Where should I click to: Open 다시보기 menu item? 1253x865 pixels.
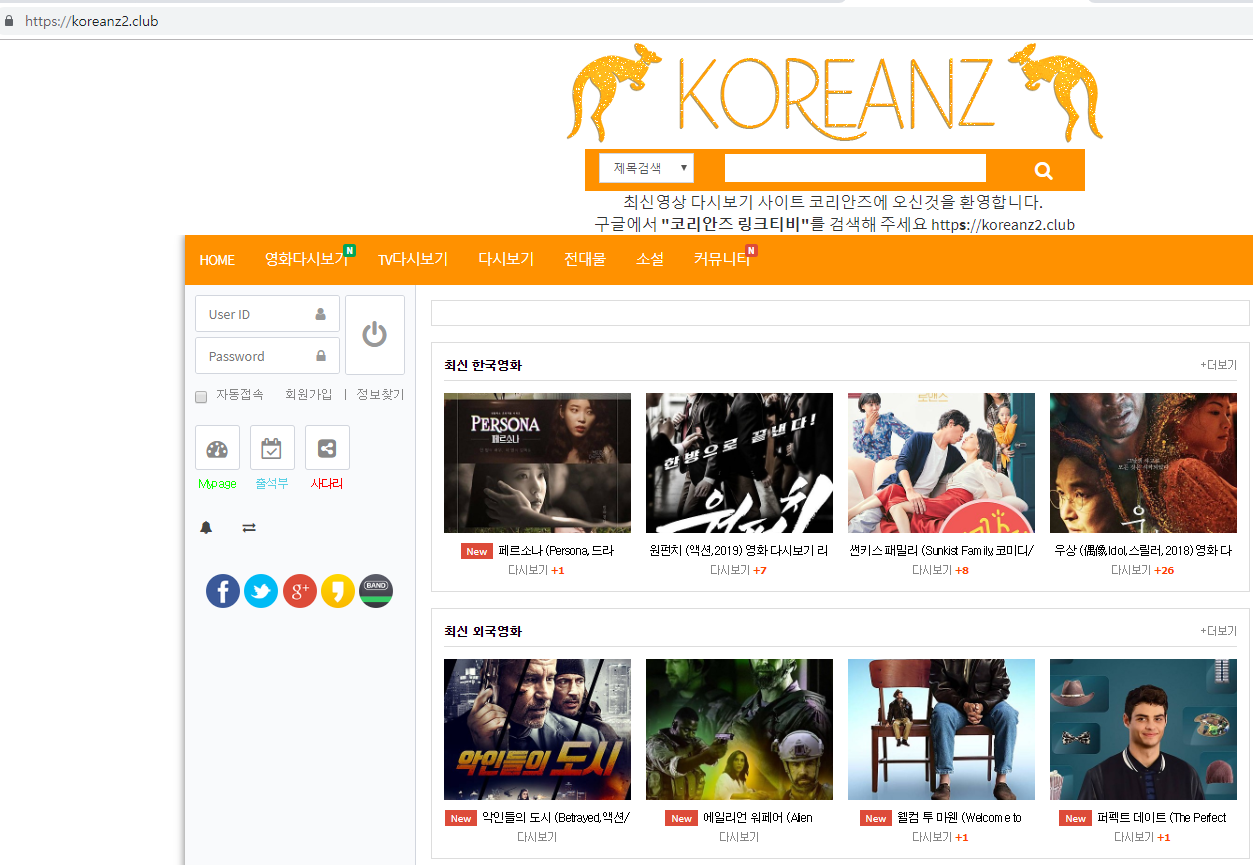click(506, 259)
